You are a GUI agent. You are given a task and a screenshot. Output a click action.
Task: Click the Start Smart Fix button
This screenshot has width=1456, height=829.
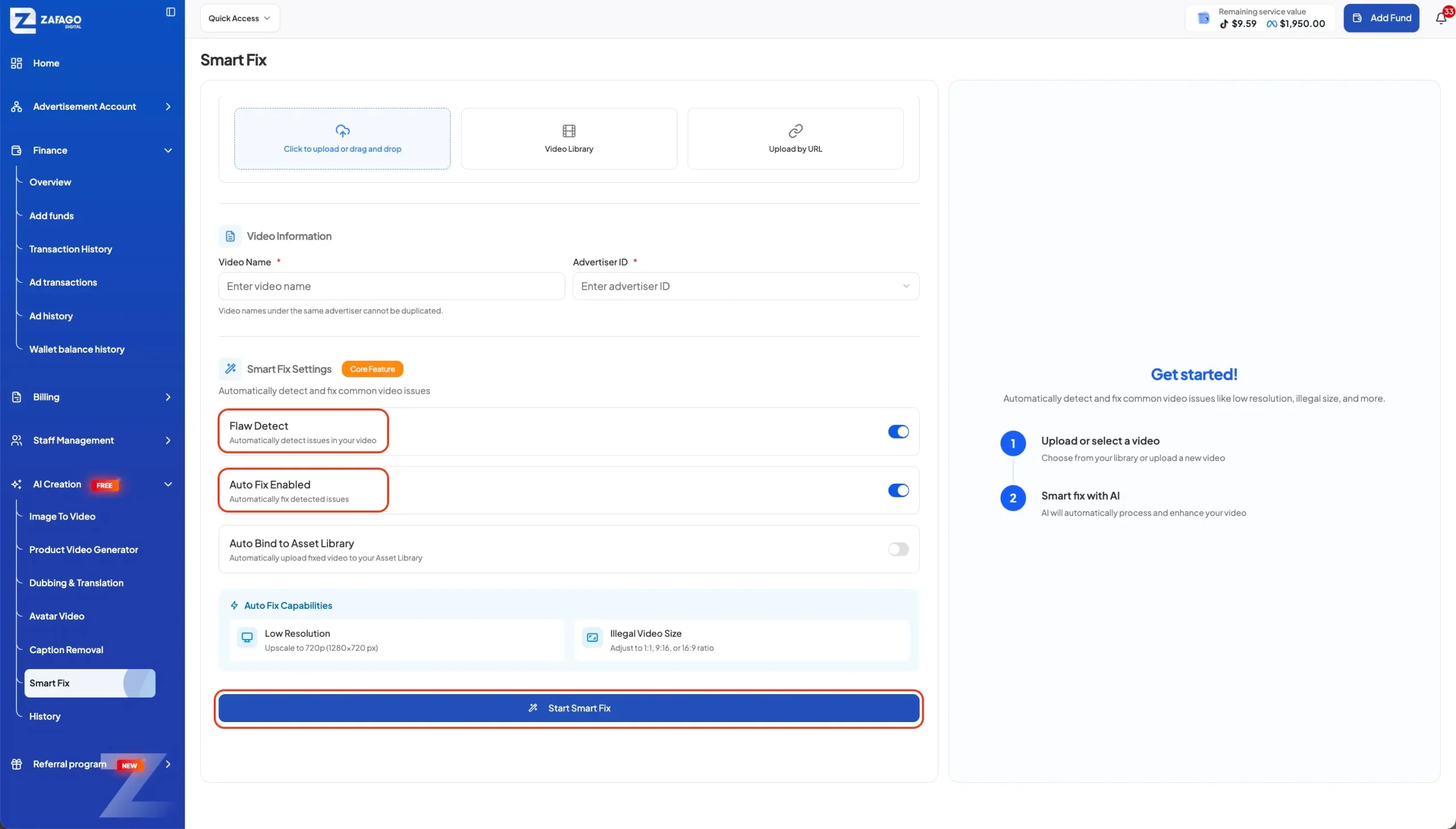568,708
